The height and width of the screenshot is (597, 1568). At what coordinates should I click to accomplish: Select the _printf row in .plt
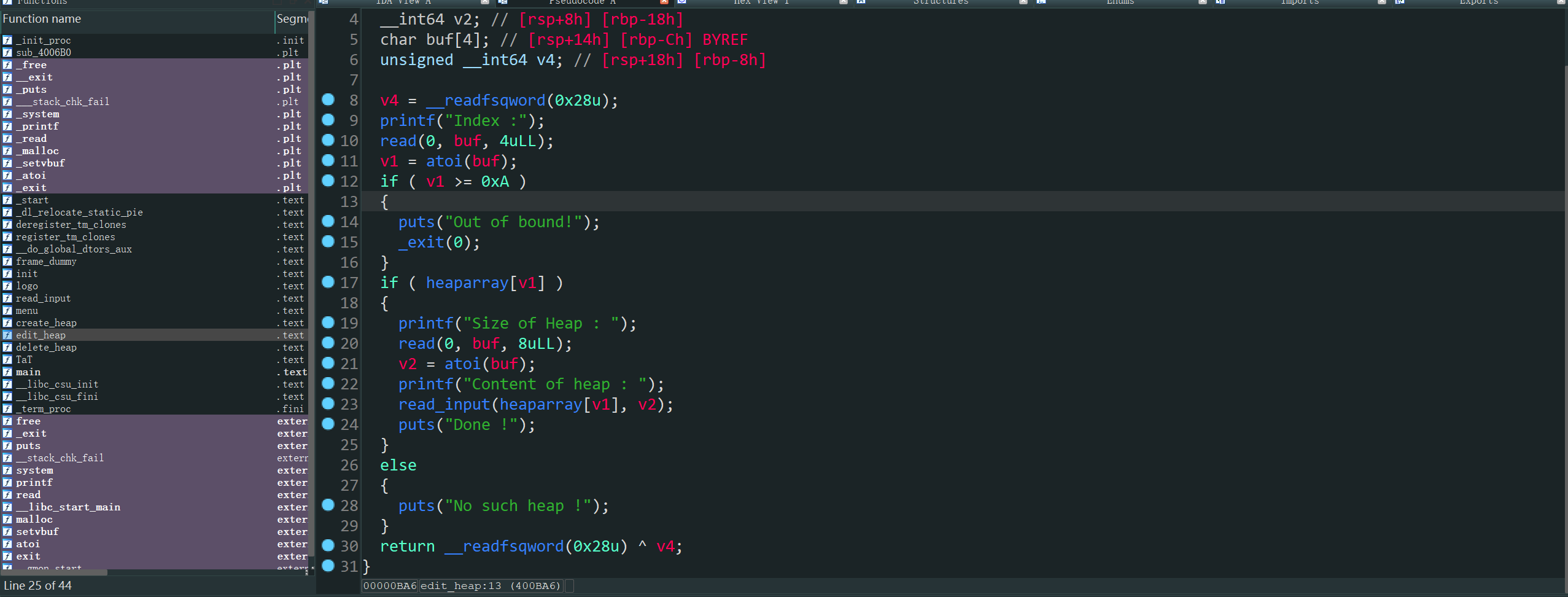pos(153,127)
